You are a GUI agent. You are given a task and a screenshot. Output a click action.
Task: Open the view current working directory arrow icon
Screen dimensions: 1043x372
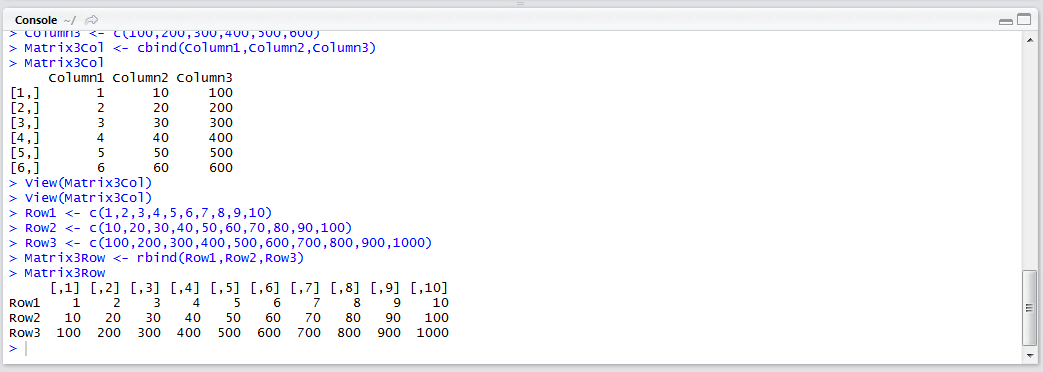tap(92, 20)
